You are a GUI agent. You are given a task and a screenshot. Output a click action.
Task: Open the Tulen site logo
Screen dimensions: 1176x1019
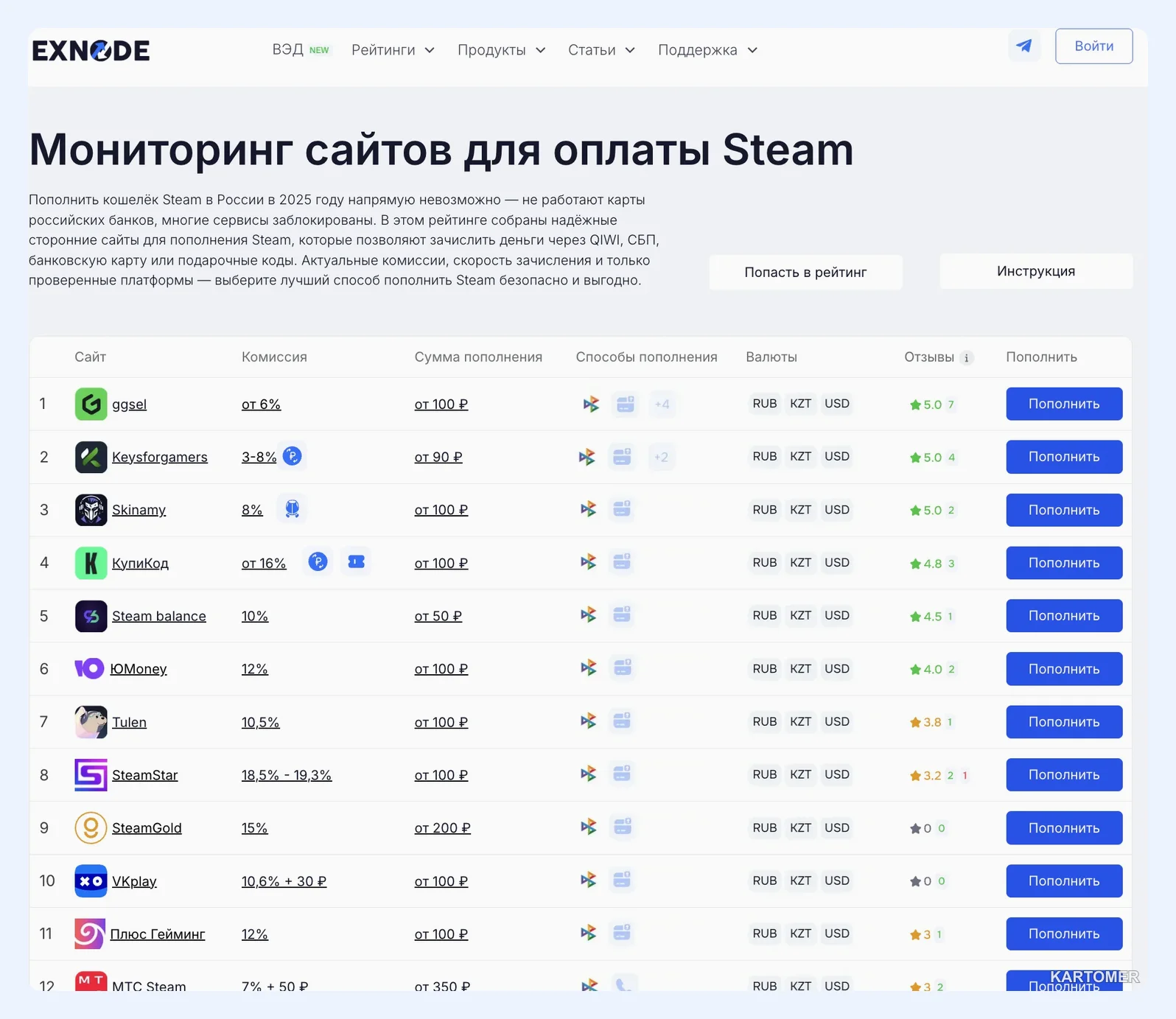point(91,722)
